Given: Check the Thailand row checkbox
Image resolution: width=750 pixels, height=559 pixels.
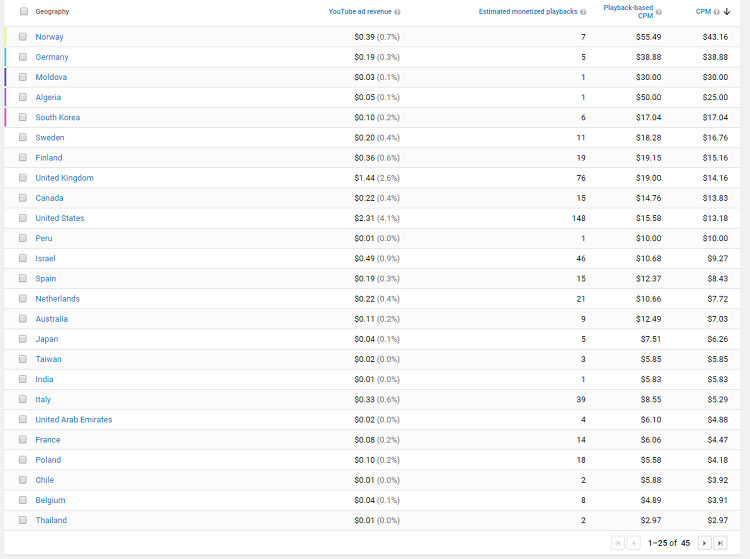Looking at the screenshot, I should tap(22, 520).
